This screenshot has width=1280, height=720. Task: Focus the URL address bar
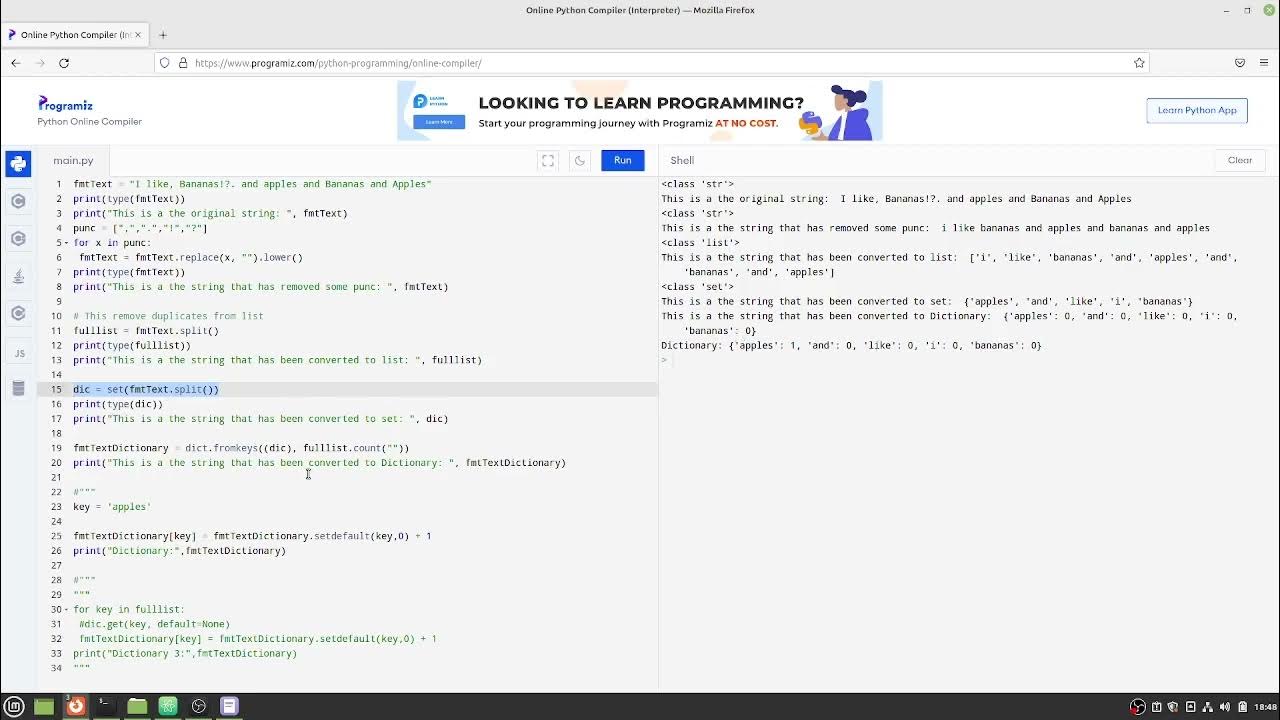coord(650,63)
